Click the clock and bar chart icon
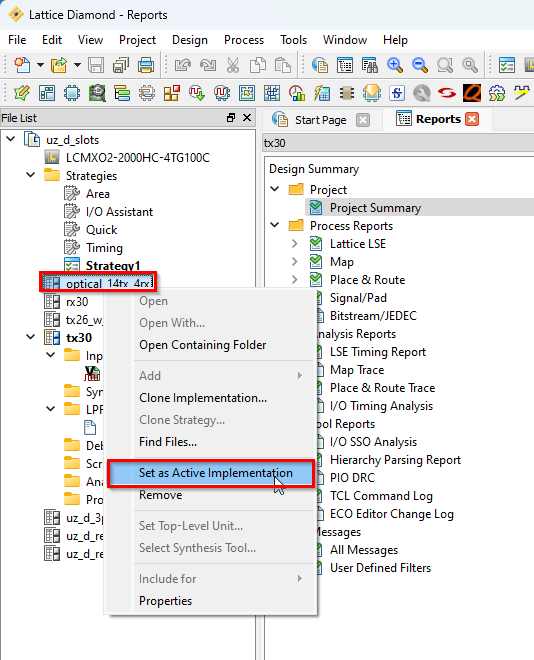 (x=297, y=93)
